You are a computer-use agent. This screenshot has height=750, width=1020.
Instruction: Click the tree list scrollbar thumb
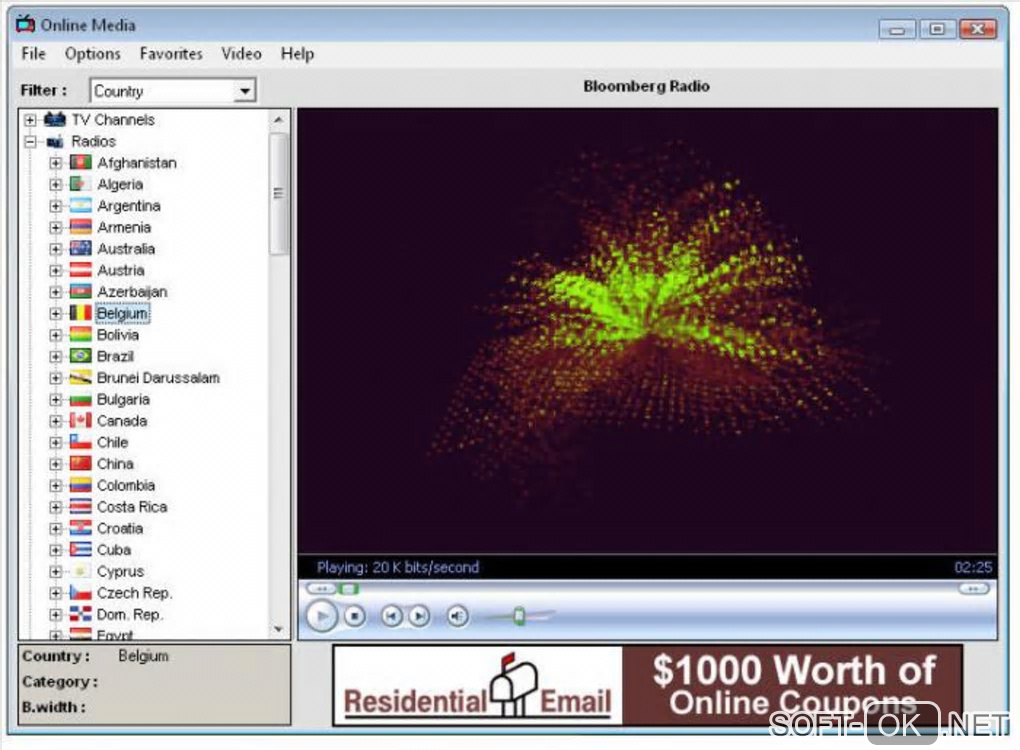278,194
